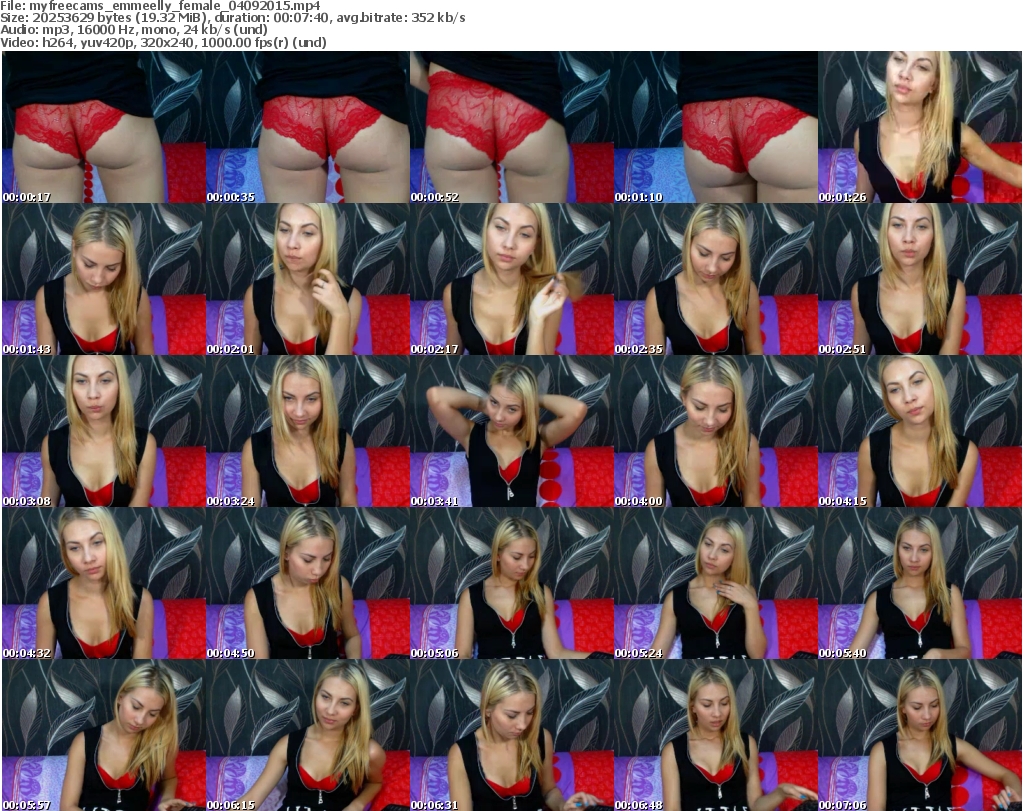This screenshot has height=811, width=1024.
Task: Select the frame at 00:04:00
Action: pos(716,432)
